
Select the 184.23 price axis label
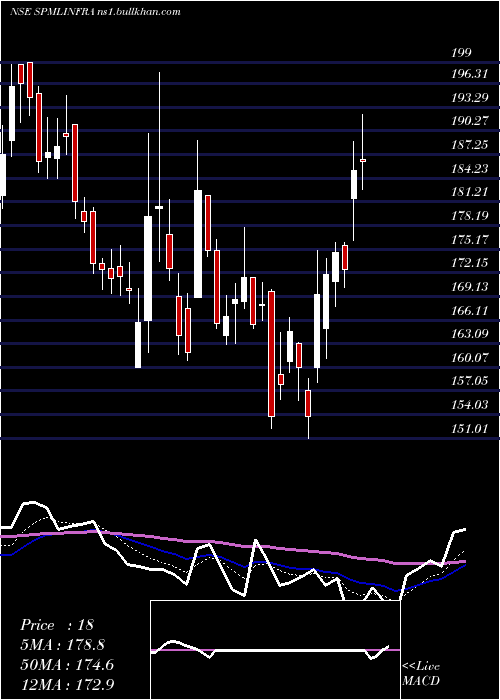[470, 168]
